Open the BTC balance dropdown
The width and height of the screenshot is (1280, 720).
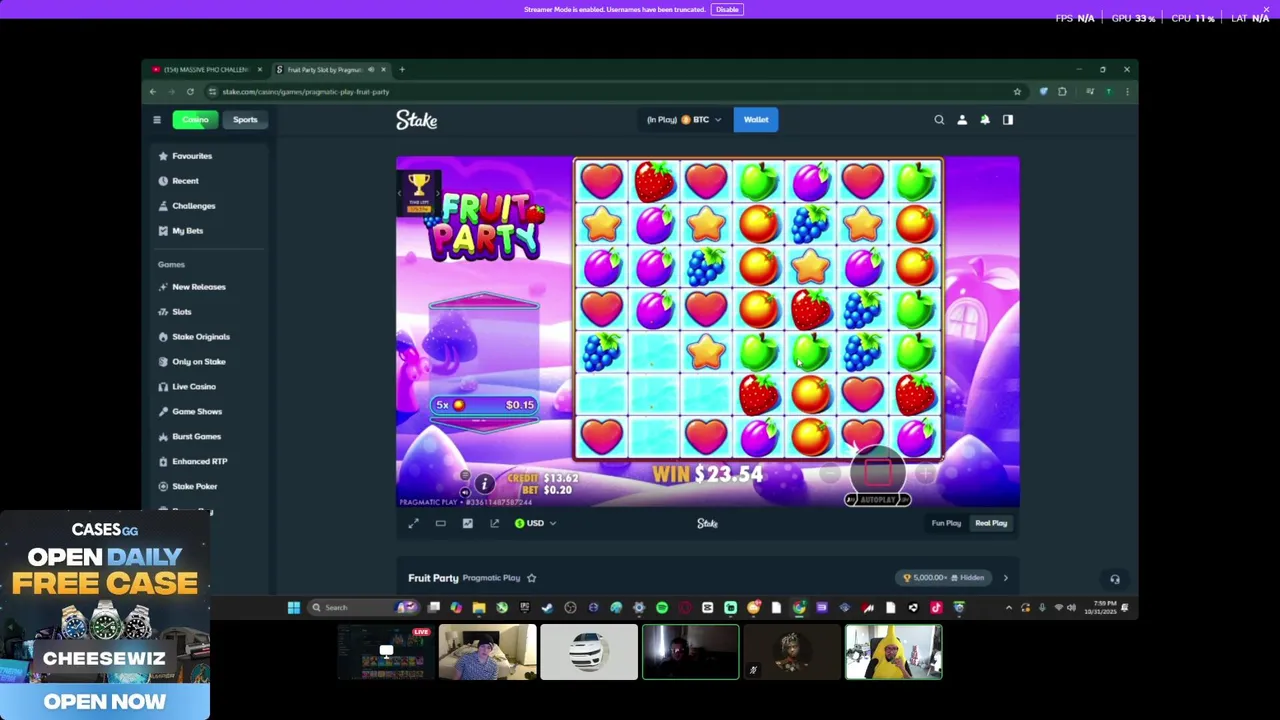[x=684, y=120]
